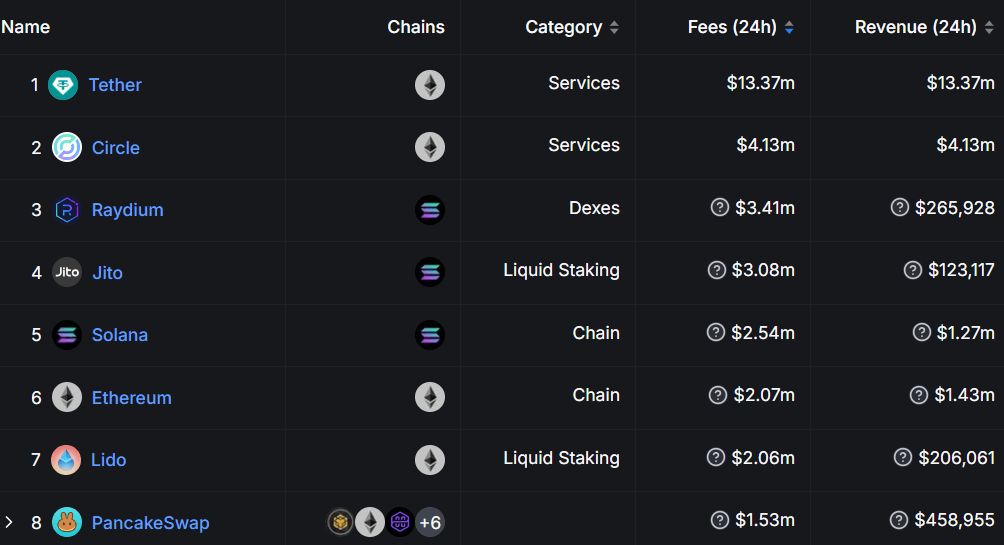This screenshot has width=1004, height=545.
Task: Click the Circle protocol logo icon
Action: pos(67,147)
